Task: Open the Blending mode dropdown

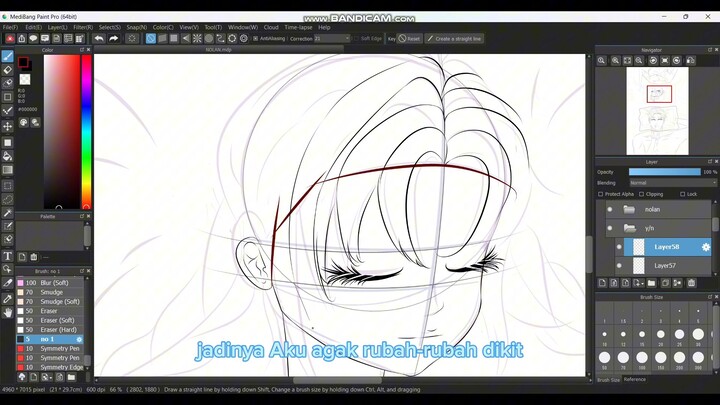Action: click(x=673, y=183)
